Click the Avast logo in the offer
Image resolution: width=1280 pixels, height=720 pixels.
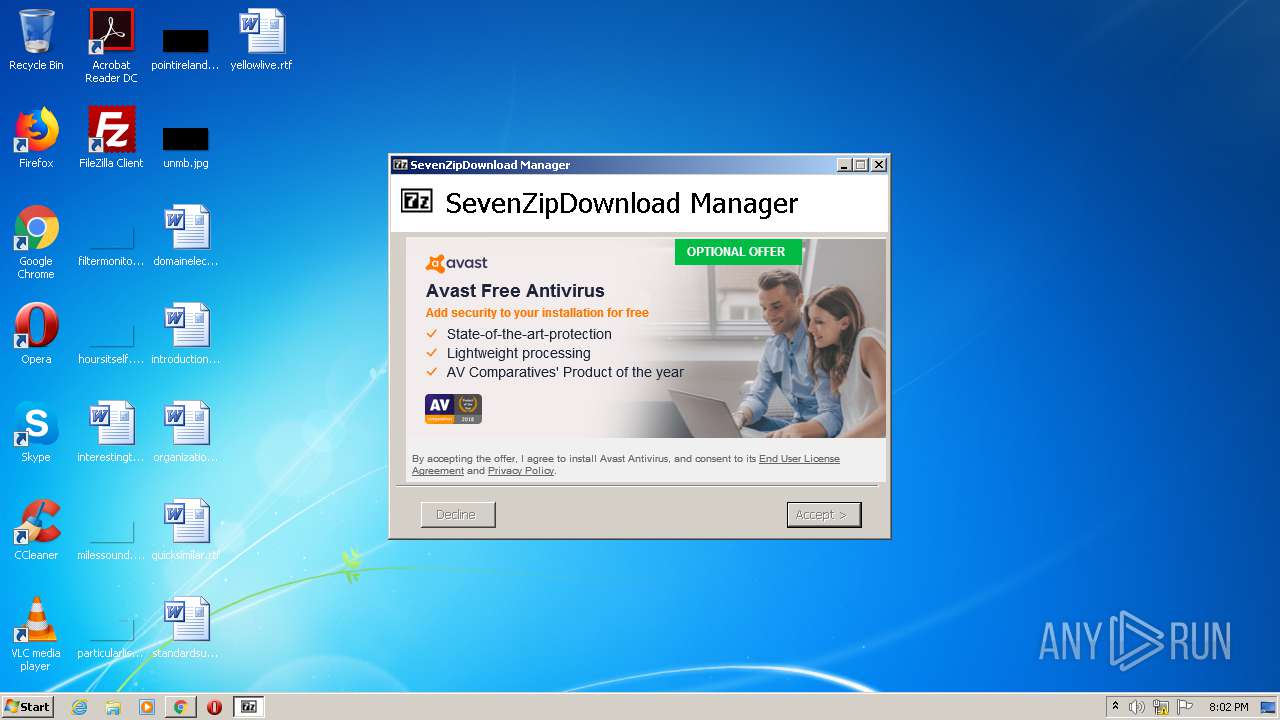(457, 263)
